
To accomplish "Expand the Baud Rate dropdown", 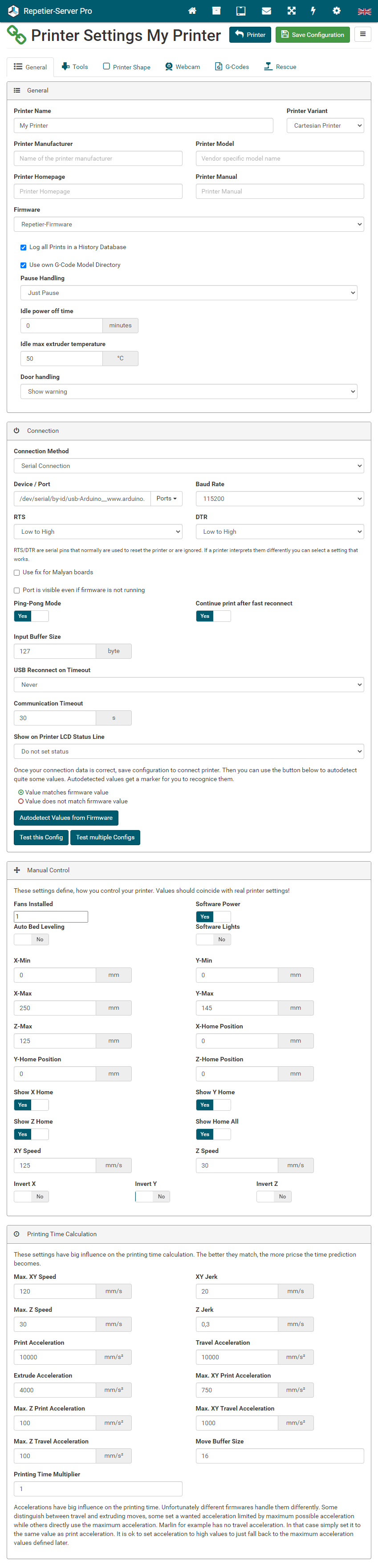I will tap(279, 499).
